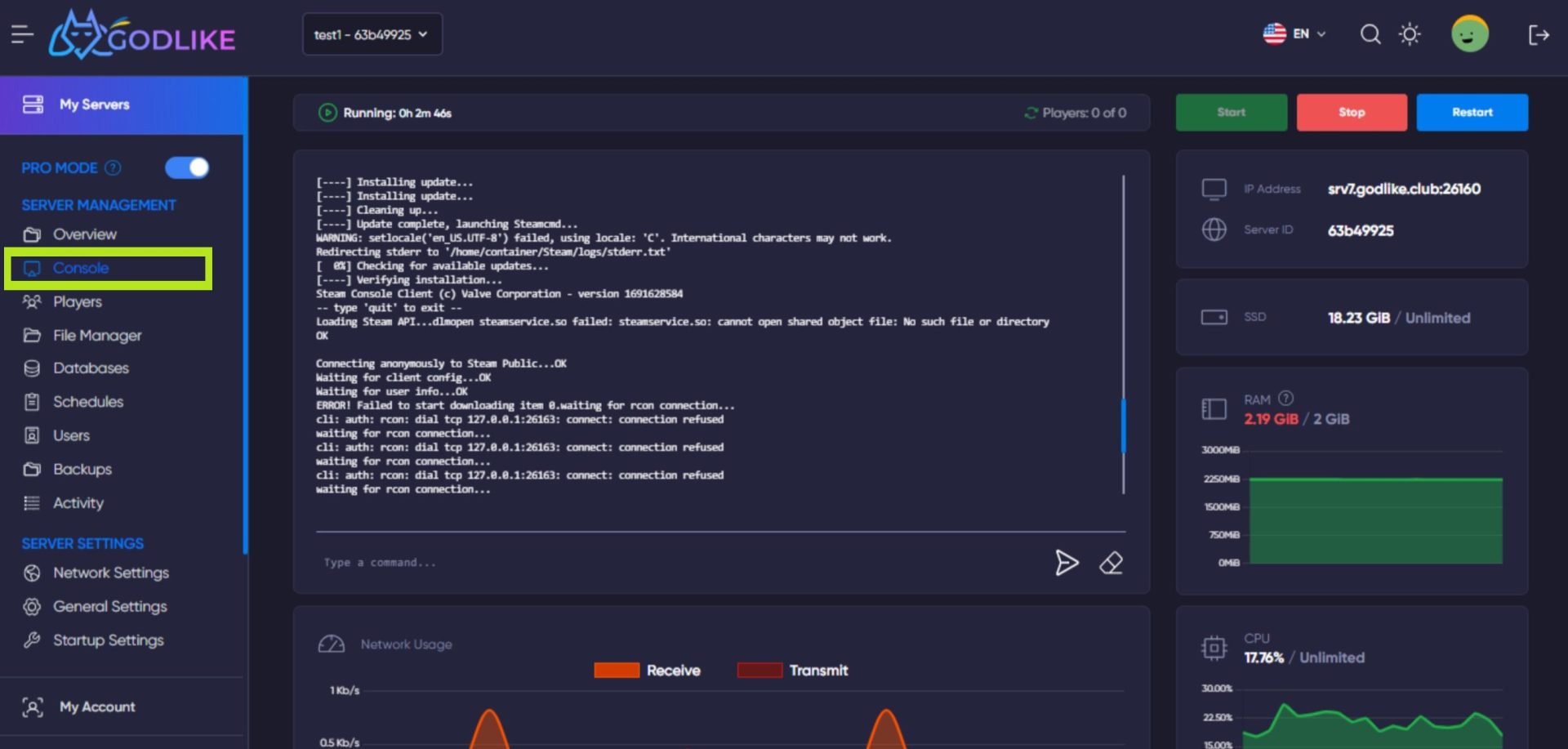This screenshot has width=1568, height=749.
Task: Open Databases section
Action: pos(90,368)
